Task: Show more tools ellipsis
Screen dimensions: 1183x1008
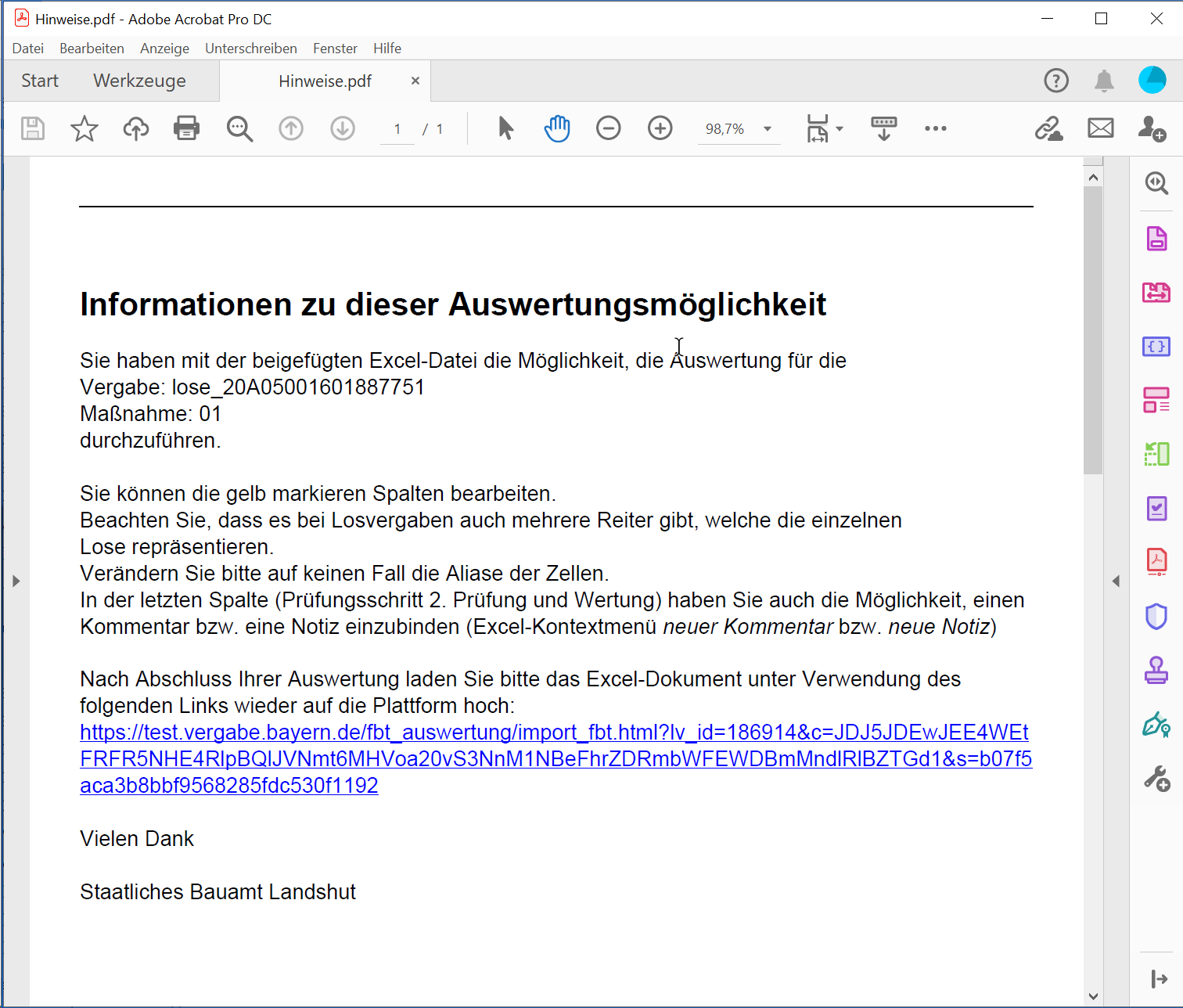Action: point(936,128)
